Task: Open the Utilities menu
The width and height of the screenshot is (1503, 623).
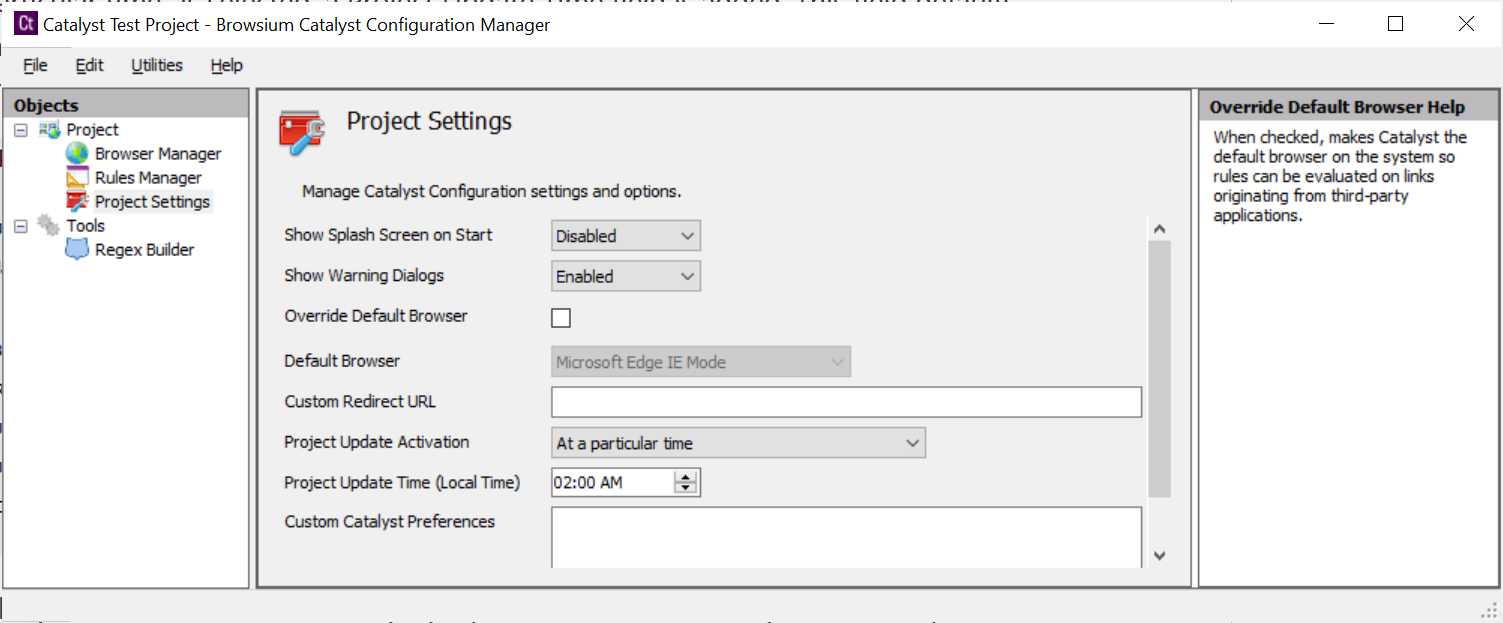Action: click(x=156, y=65)
